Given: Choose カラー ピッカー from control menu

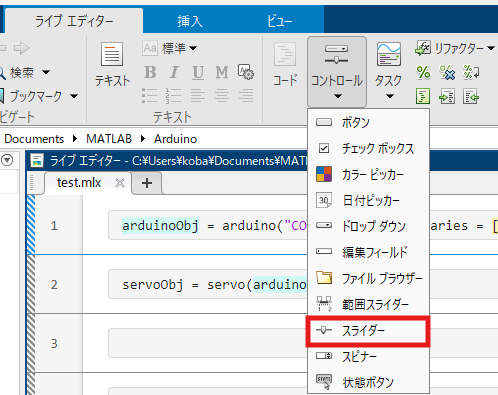Looking at the screenshot, I should point(368,174).
